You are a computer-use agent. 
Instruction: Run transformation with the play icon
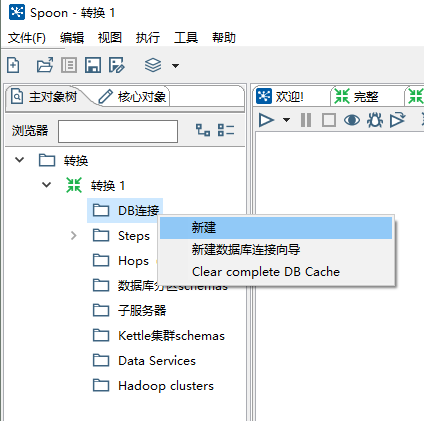(266, 120)
